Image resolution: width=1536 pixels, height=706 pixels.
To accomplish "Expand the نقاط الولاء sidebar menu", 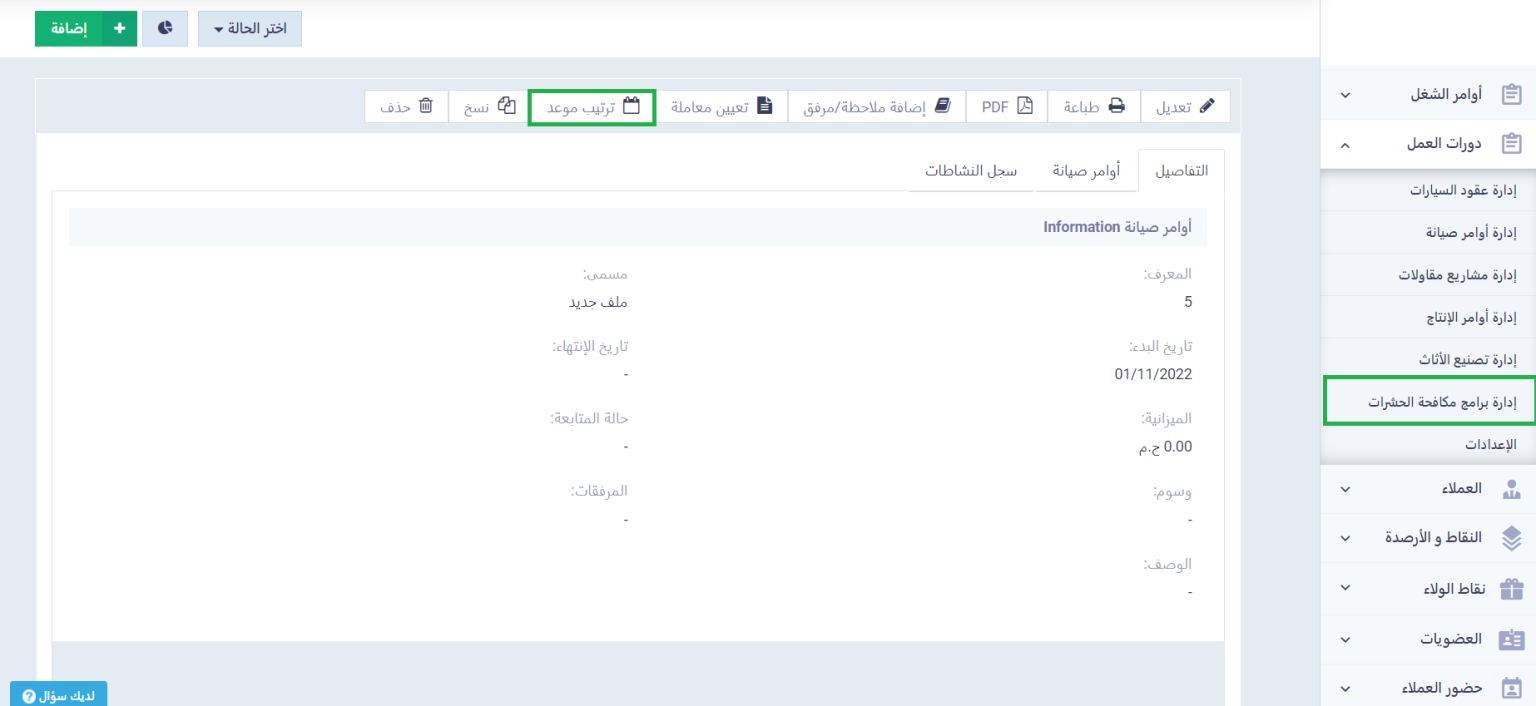I will point(1428,588).
